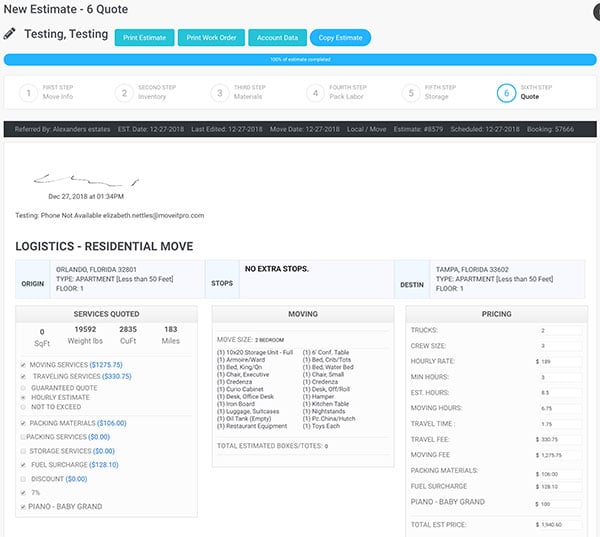Click the number 1 circle for Move Info
Screen dimensions: 600x537
[x=30, y=93]
